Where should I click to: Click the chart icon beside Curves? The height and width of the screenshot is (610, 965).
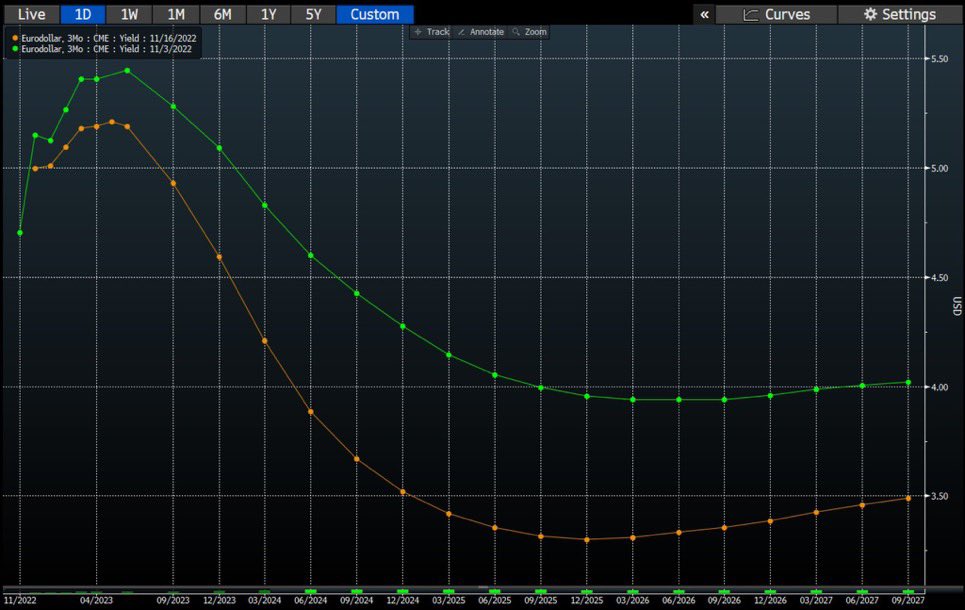pyautogui.click(x=750, y=15)
